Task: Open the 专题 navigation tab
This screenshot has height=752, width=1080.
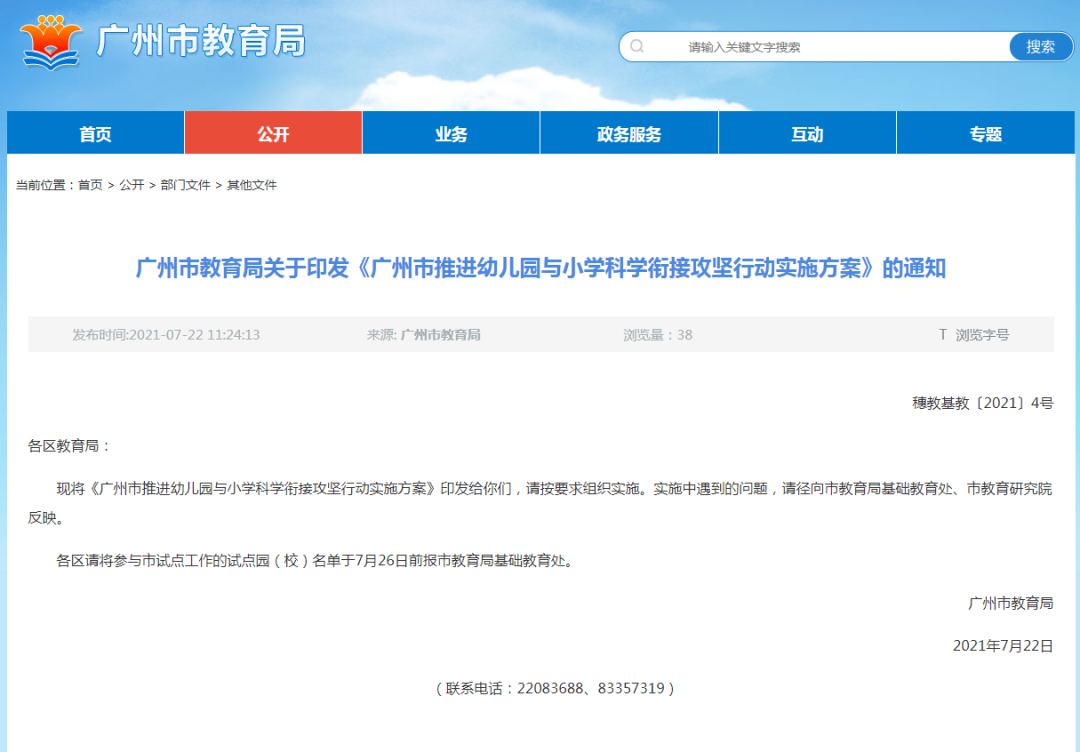Action: [986, 133]
